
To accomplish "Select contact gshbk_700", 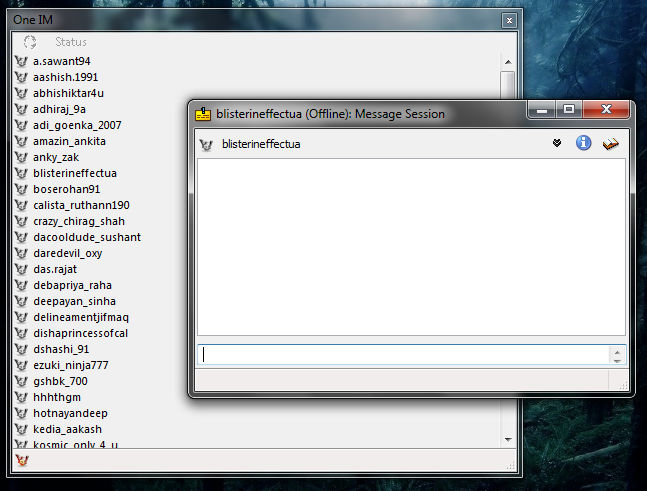I will point(60,381).
